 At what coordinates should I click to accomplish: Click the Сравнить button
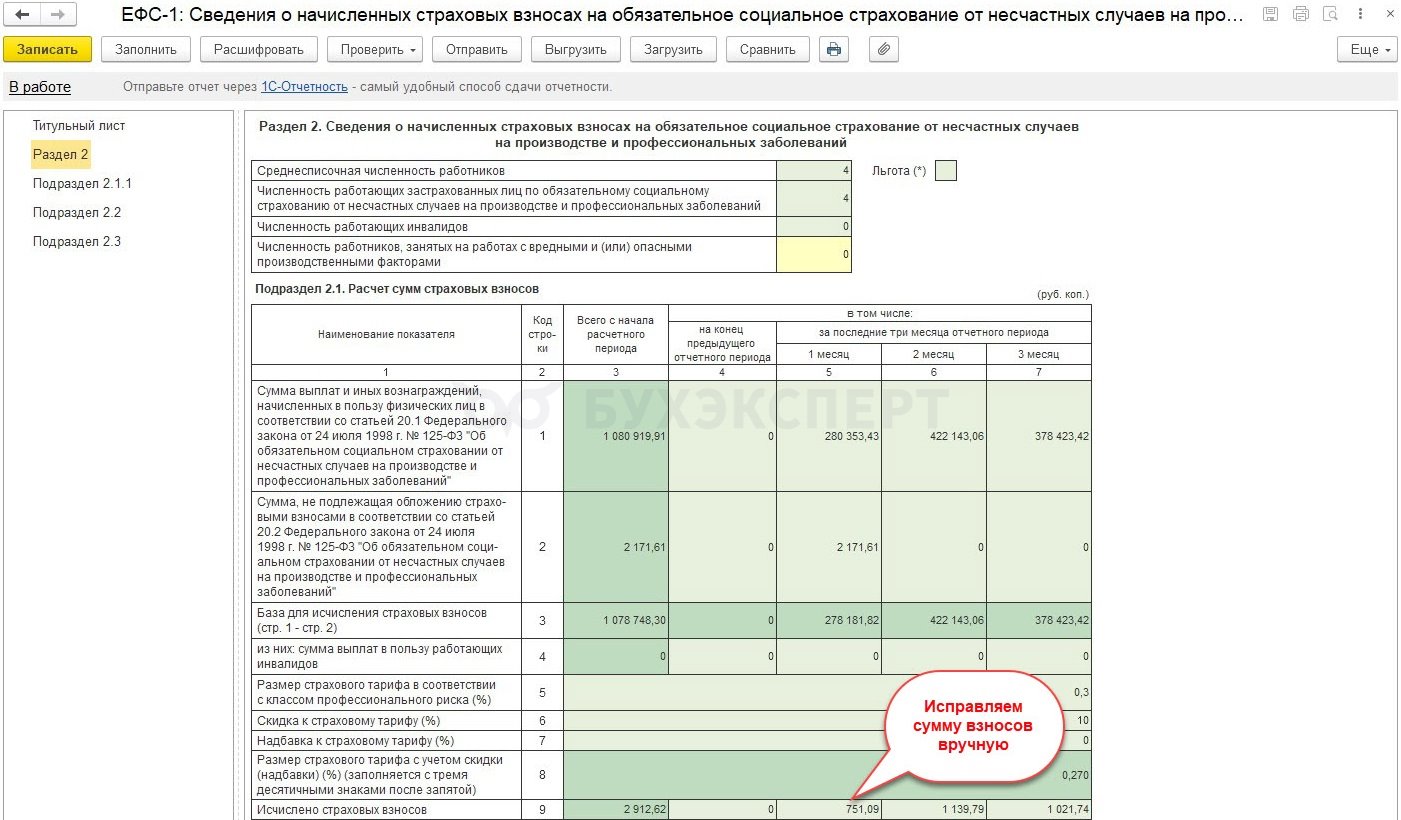768,49
